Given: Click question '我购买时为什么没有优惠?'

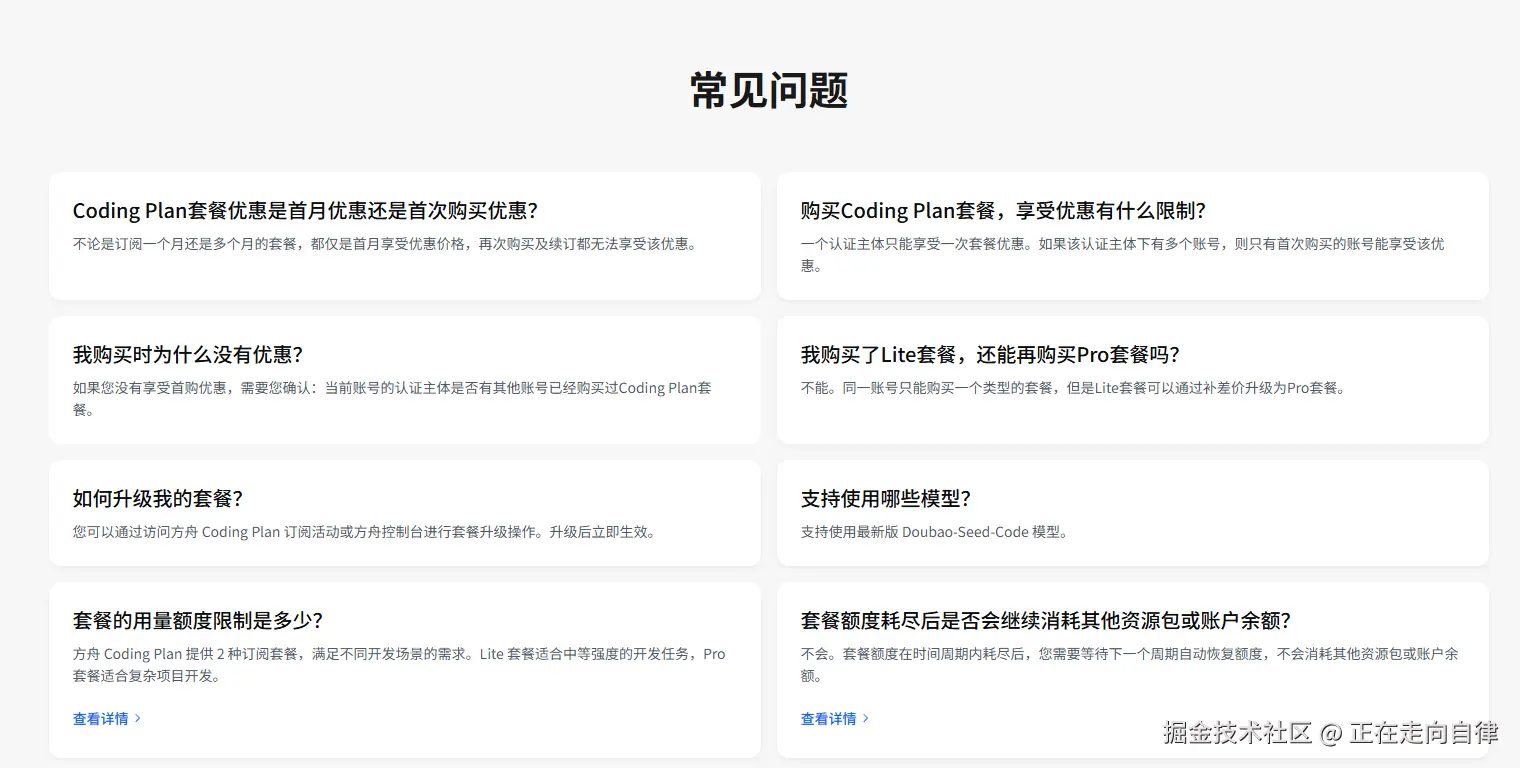Looking at the screenshot, I should [188, 355].
